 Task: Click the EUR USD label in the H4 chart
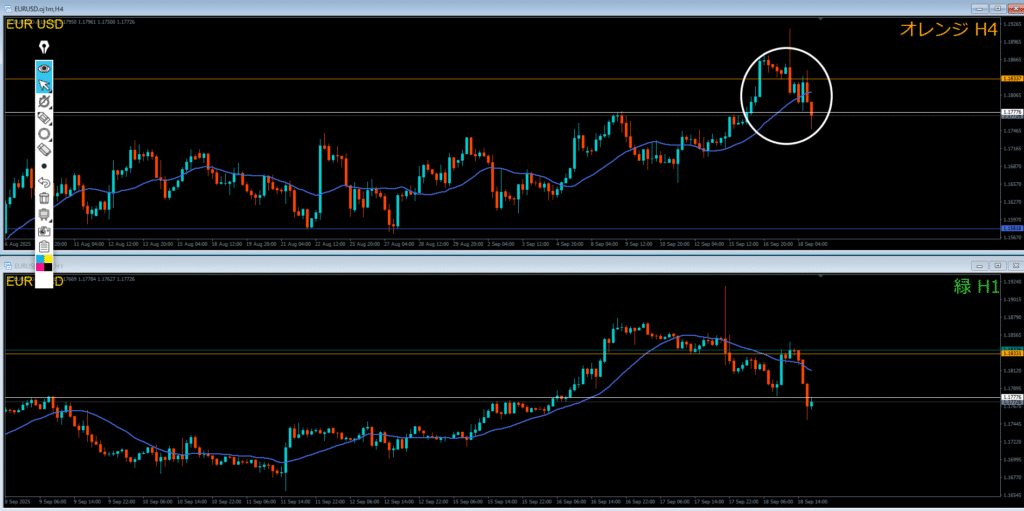(35, 25)
